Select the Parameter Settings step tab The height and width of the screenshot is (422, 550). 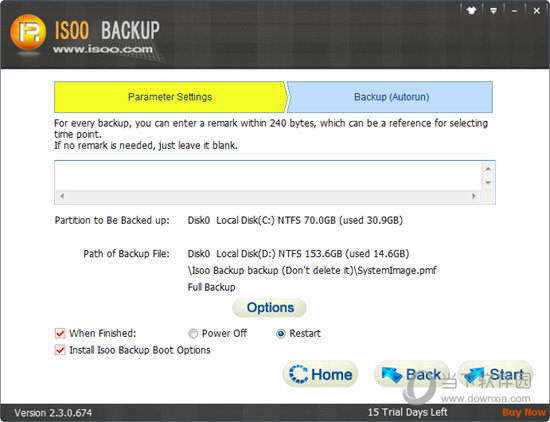(170, 97)
